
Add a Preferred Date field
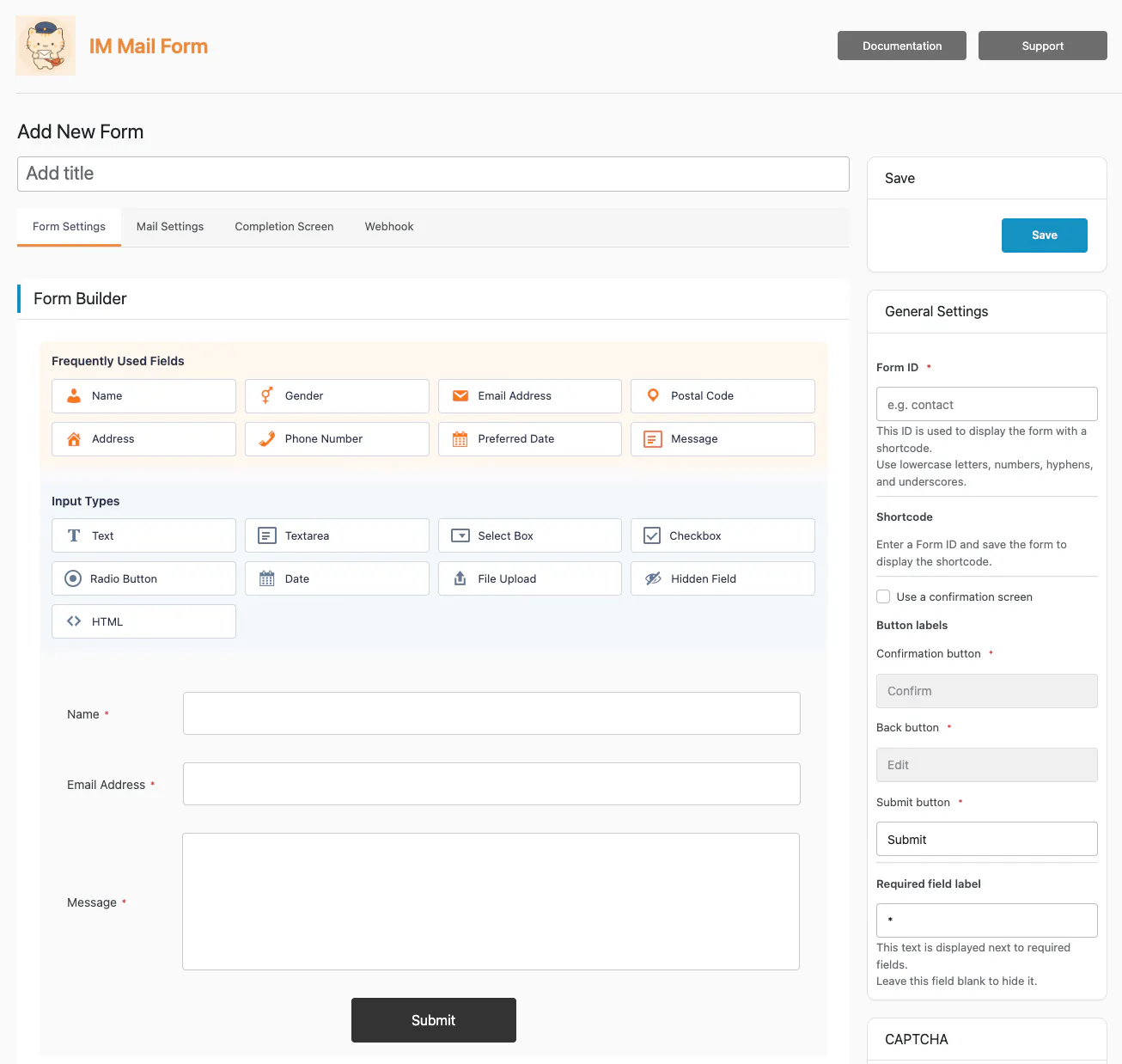pyautogui.click(x=530, y=439)
